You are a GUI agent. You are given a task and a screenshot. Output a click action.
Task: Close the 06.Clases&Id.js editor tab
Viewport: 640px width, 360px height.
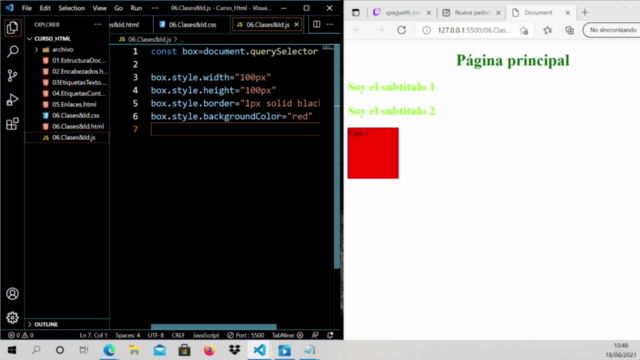[x=296, y=24]
